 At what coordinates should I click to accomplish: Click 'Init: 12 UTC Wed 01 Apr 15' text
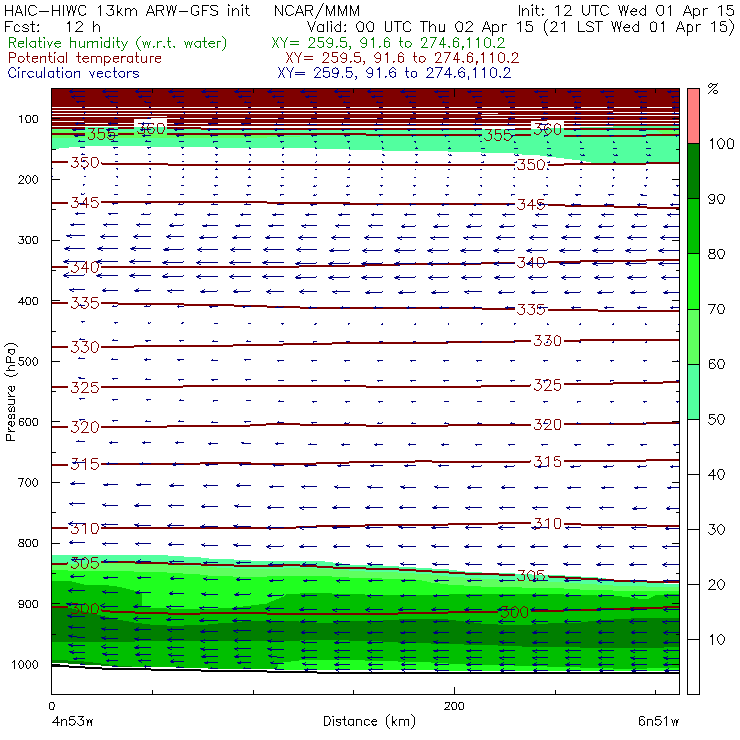pyautogui.click(x=626, y=10)
